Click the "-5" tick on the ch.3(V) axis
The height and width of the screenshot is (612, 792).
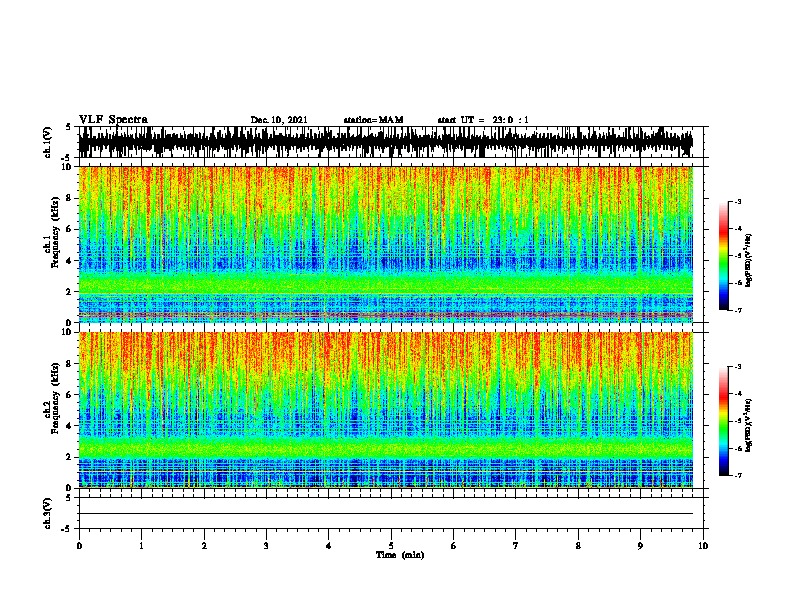pos(67,529)
